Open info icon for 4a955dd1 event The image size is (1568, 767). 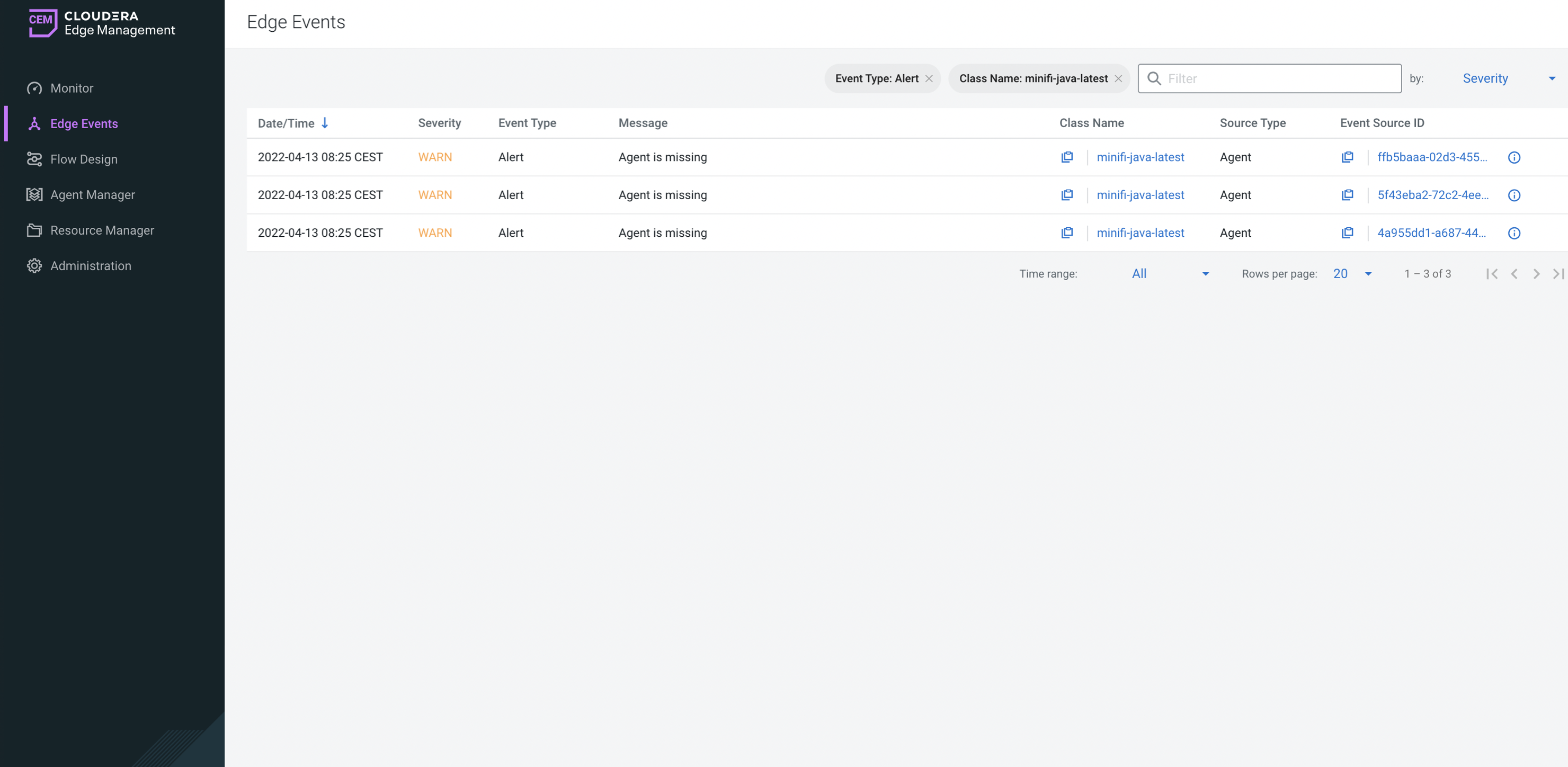tap(1514, 233)
